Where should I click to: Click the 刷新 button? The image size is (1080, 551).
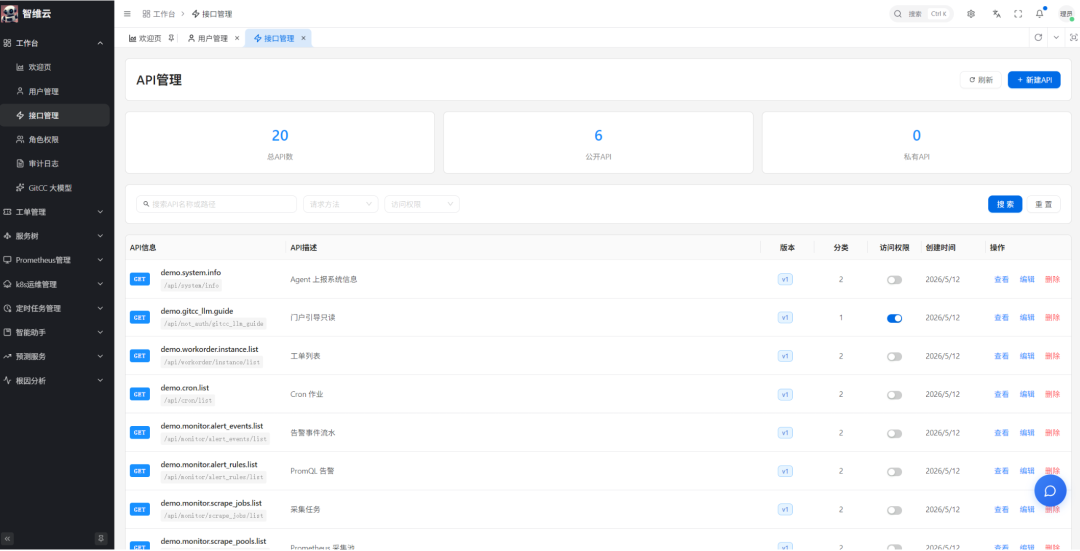click(981, 80)
